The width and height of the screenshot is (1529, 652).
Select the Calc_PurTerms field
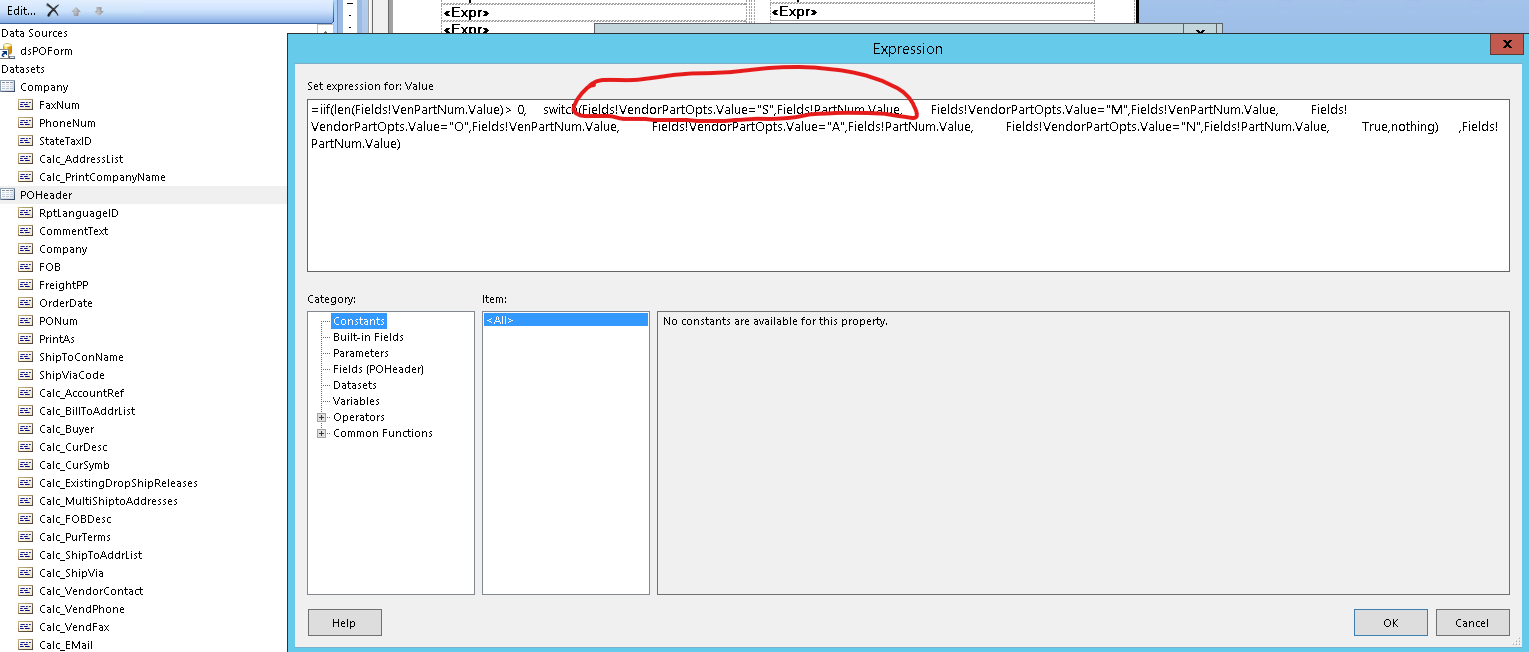[75, 537]
